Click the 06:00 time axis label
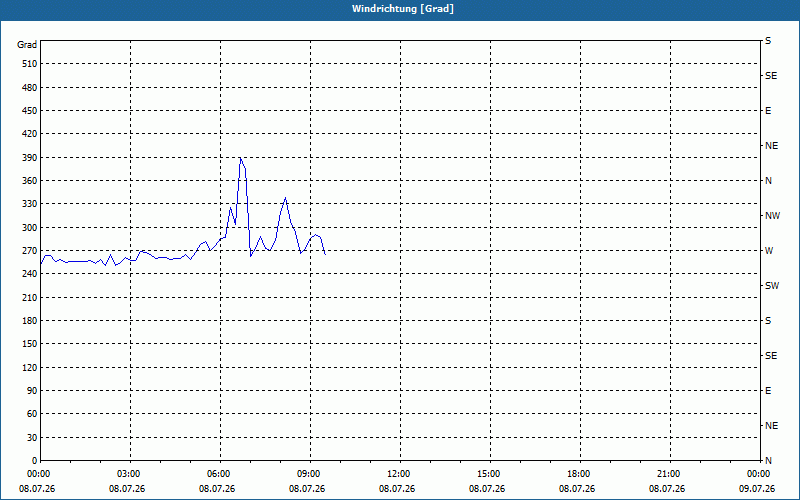 coord(220,474)
